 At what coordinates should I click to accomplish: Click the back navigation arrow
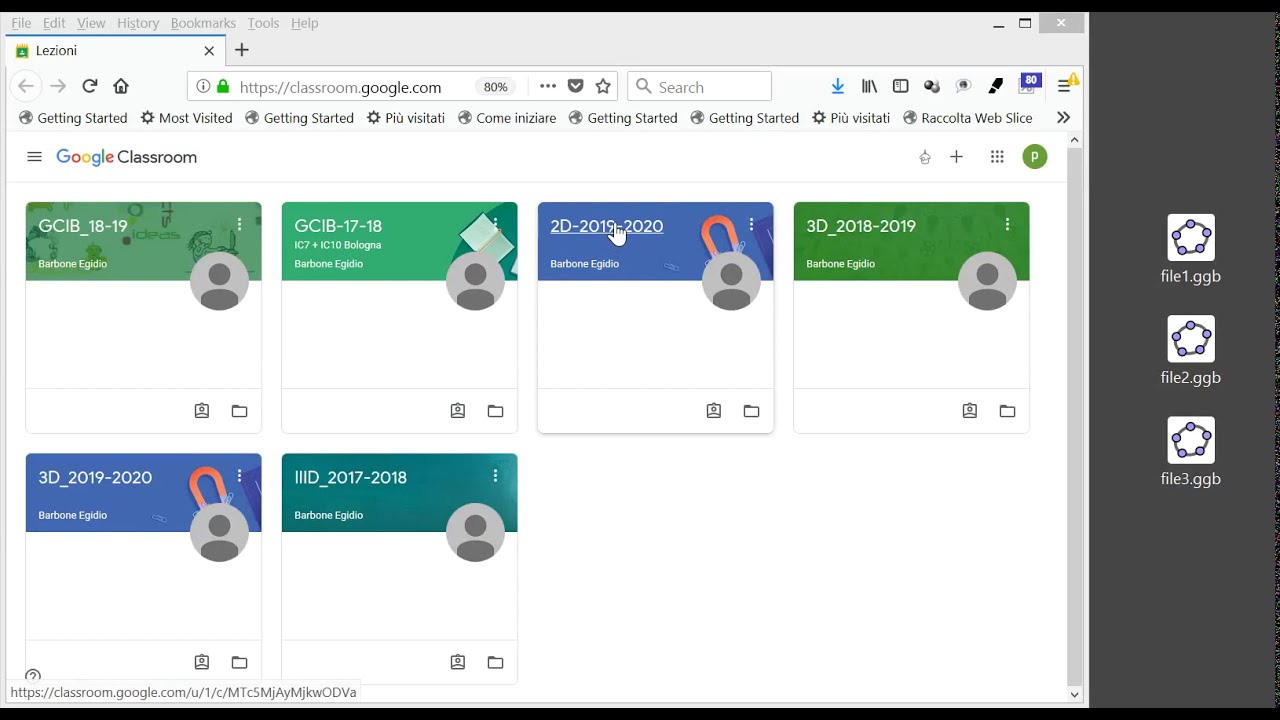26,86
